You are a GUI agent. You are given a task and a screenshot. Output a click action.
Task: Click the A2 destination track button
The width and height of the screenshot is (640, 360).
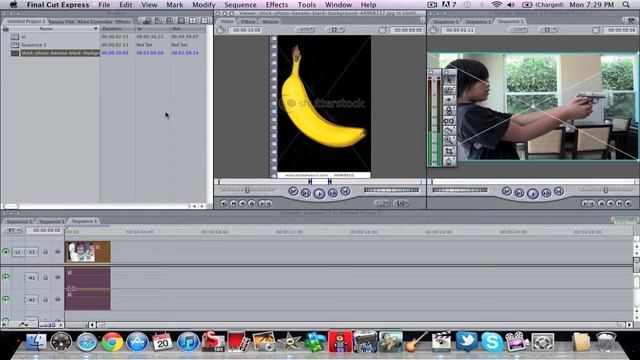[x=31, y=300]
